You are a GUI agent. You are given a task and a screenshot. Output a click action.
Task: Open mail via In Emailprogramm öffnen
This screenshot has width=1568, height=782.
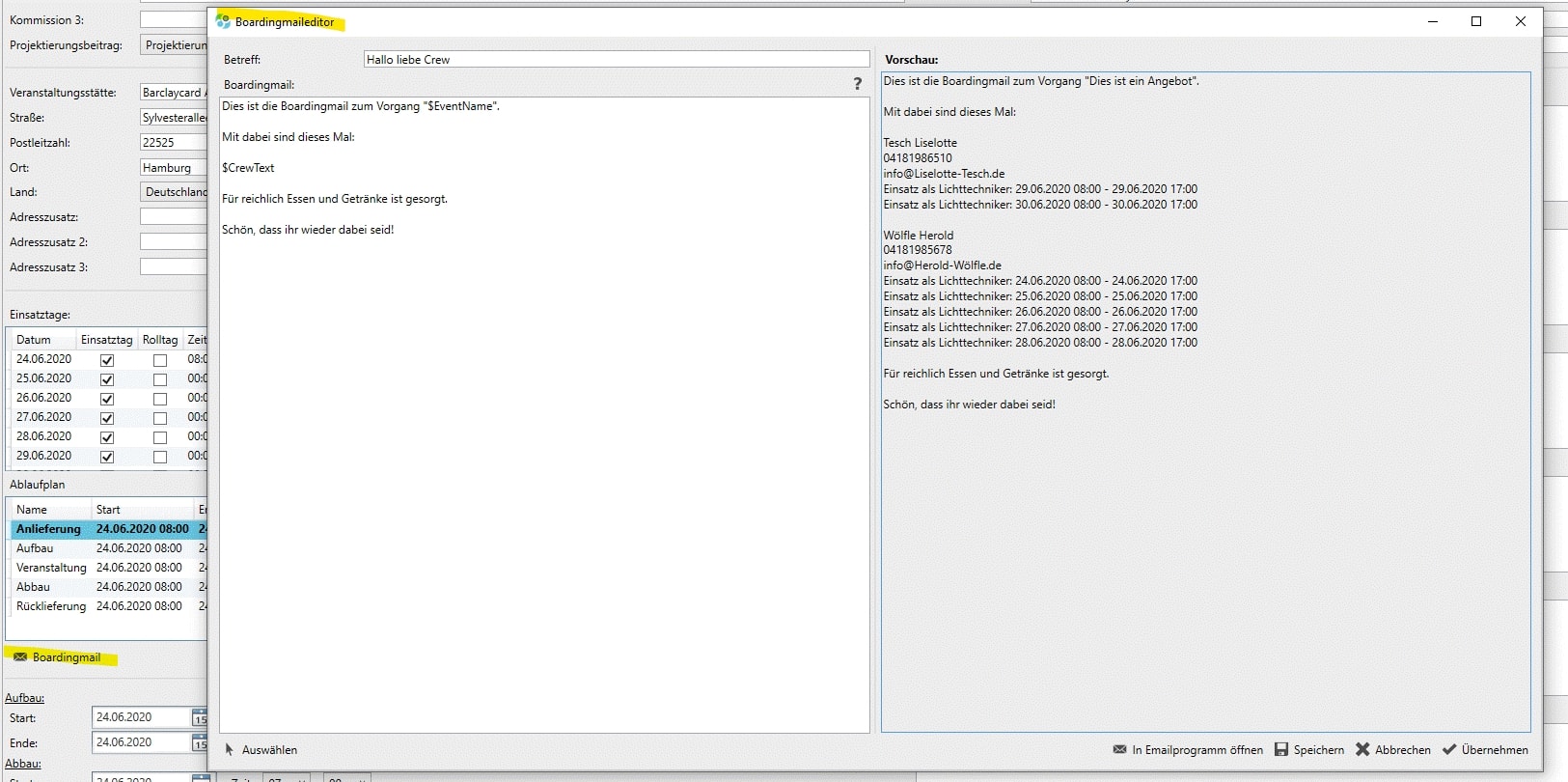click(1188, 750)
